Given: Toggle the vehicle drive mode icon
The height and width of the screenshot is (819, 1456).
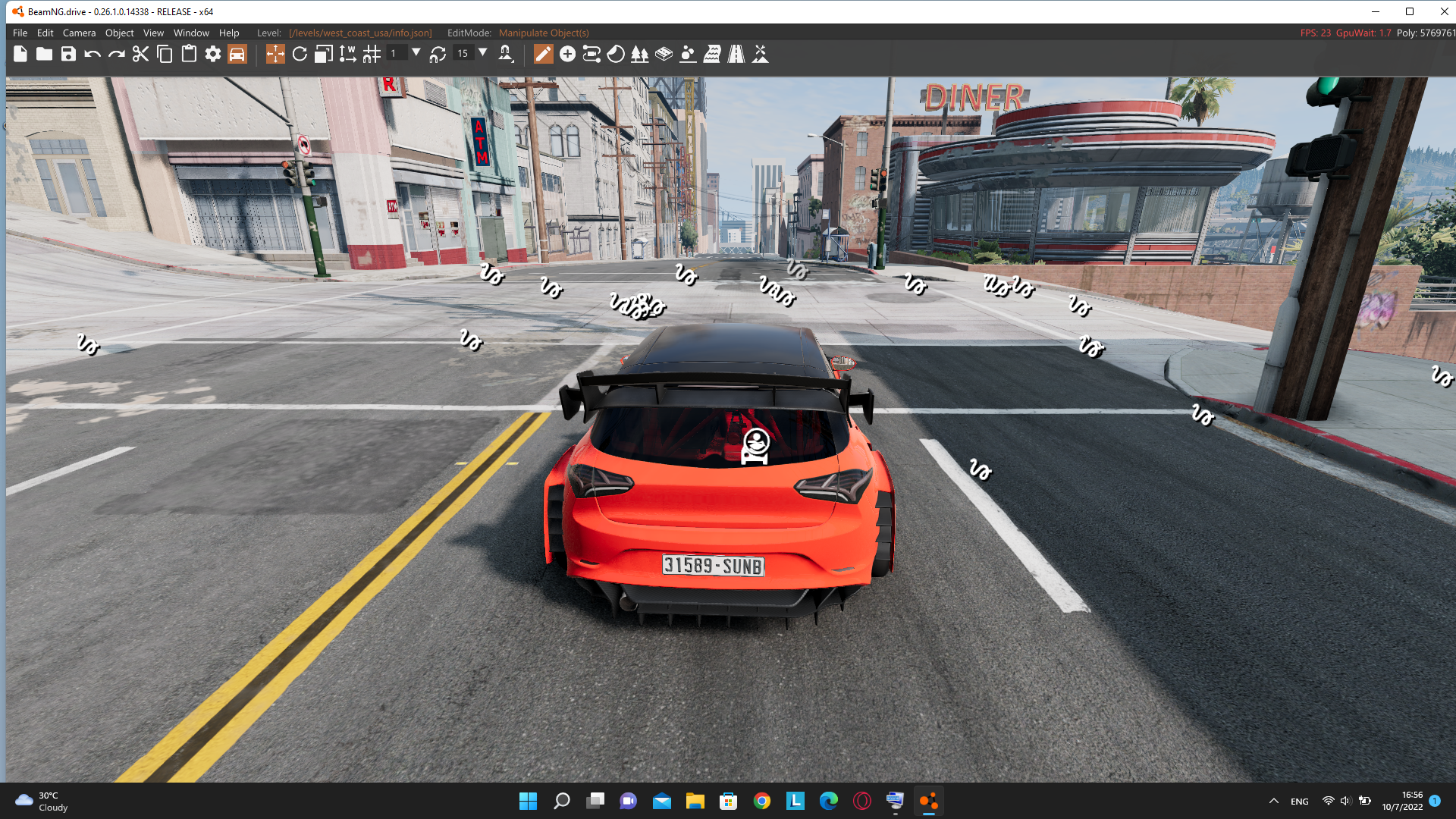Looking at the screenshot, I should coord(237,54).
